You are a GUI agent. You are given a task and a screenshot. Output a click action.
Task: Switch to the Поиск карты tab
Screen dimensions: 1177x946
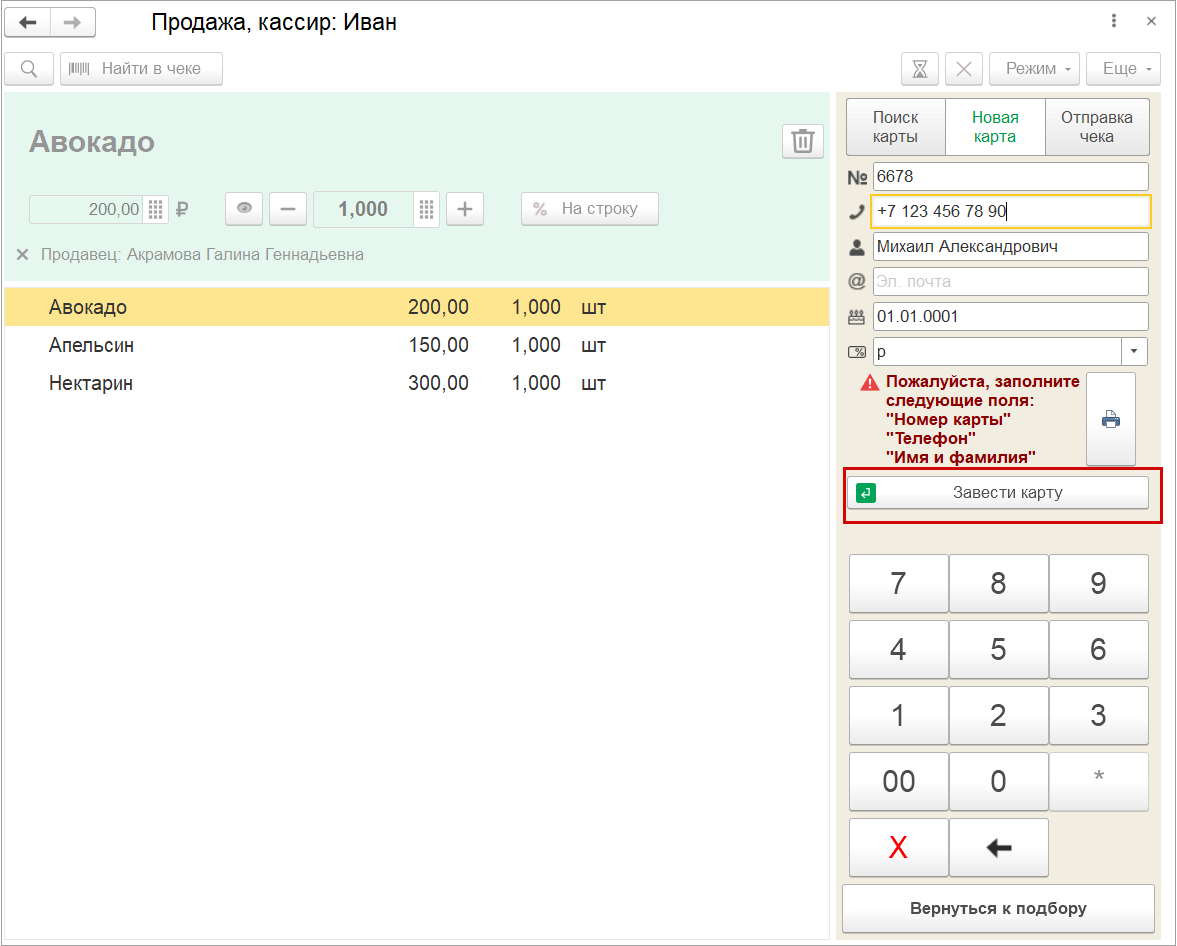[895, 127]
